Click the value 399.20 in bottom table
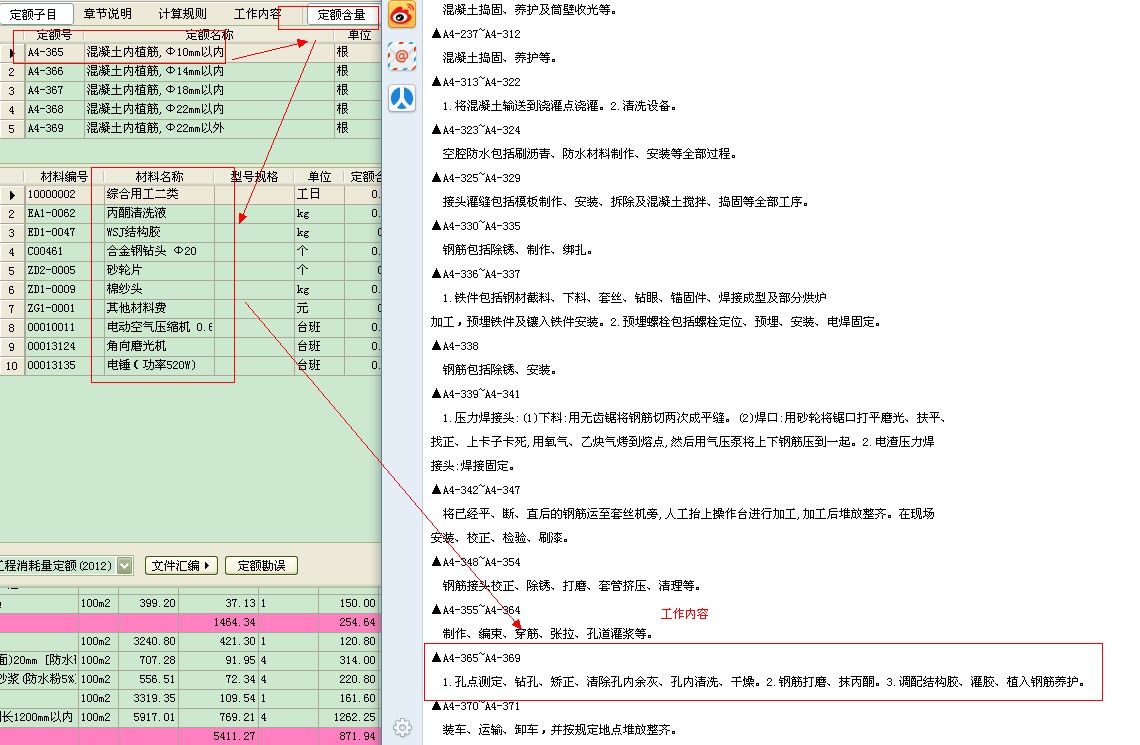Viewport: 1140px width, 745px height. pyautogui.click(x=157, y=603)
